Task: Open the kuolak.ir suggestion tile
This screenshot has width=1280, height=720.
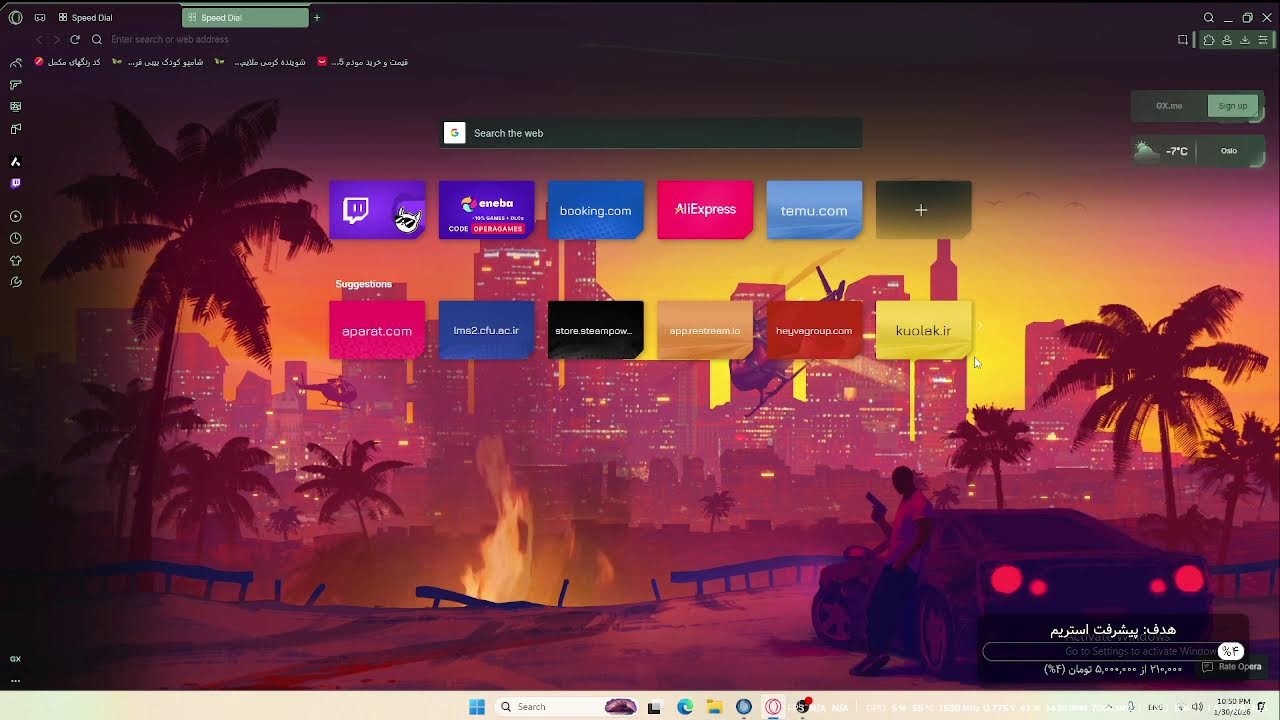Action: 923,330
